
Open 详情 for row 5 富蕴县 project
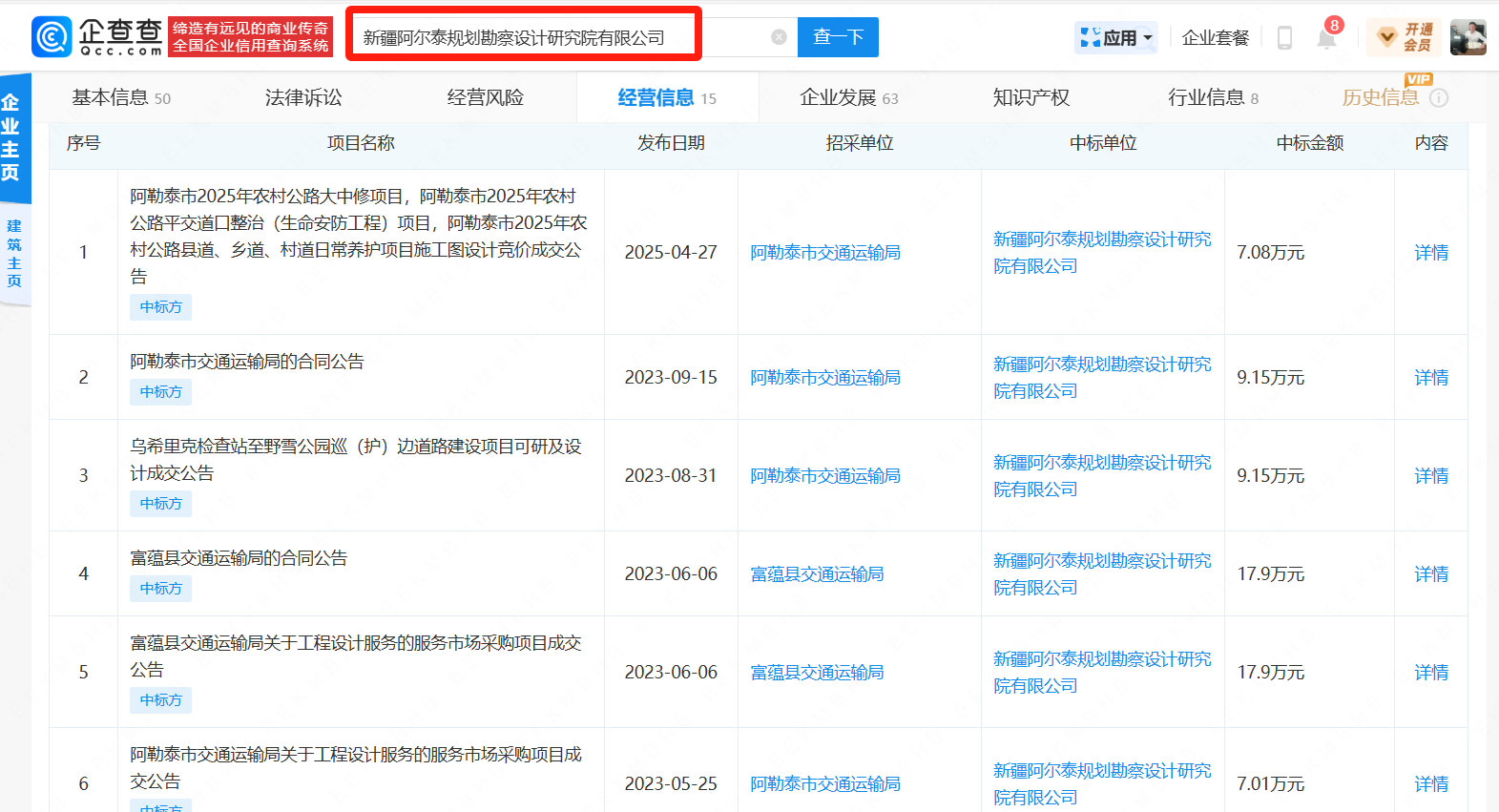pyautogui.click(x=1430, y=672)
